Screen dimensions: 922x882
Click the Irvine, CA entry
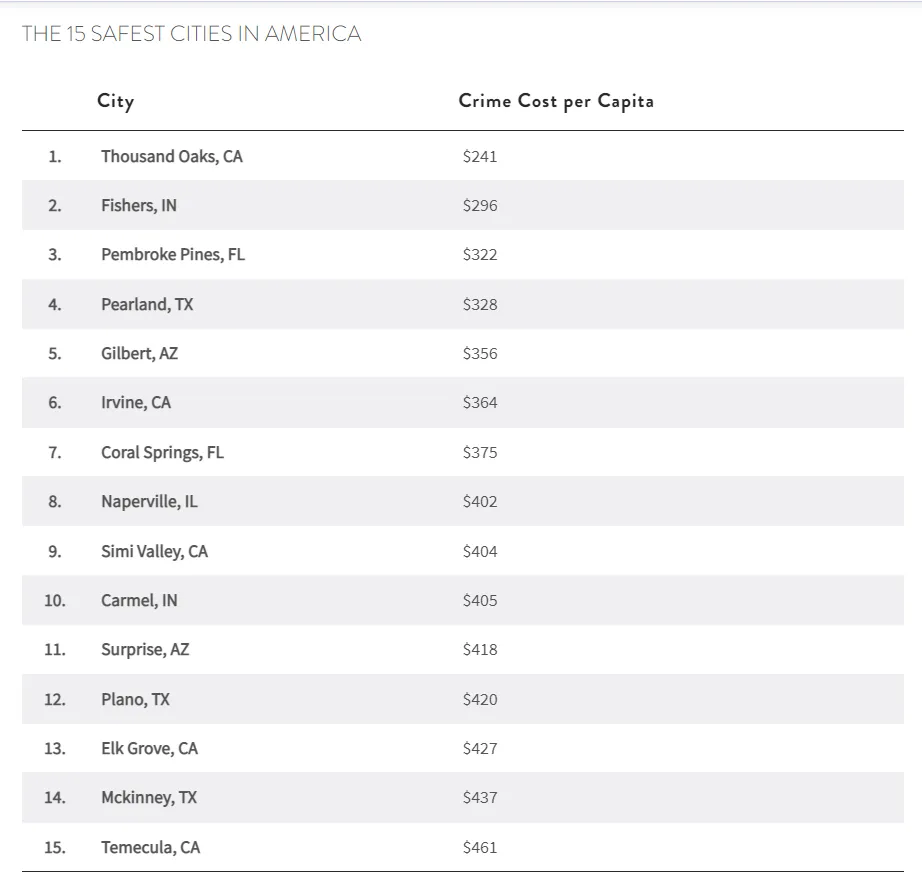(x=136, y=402)
